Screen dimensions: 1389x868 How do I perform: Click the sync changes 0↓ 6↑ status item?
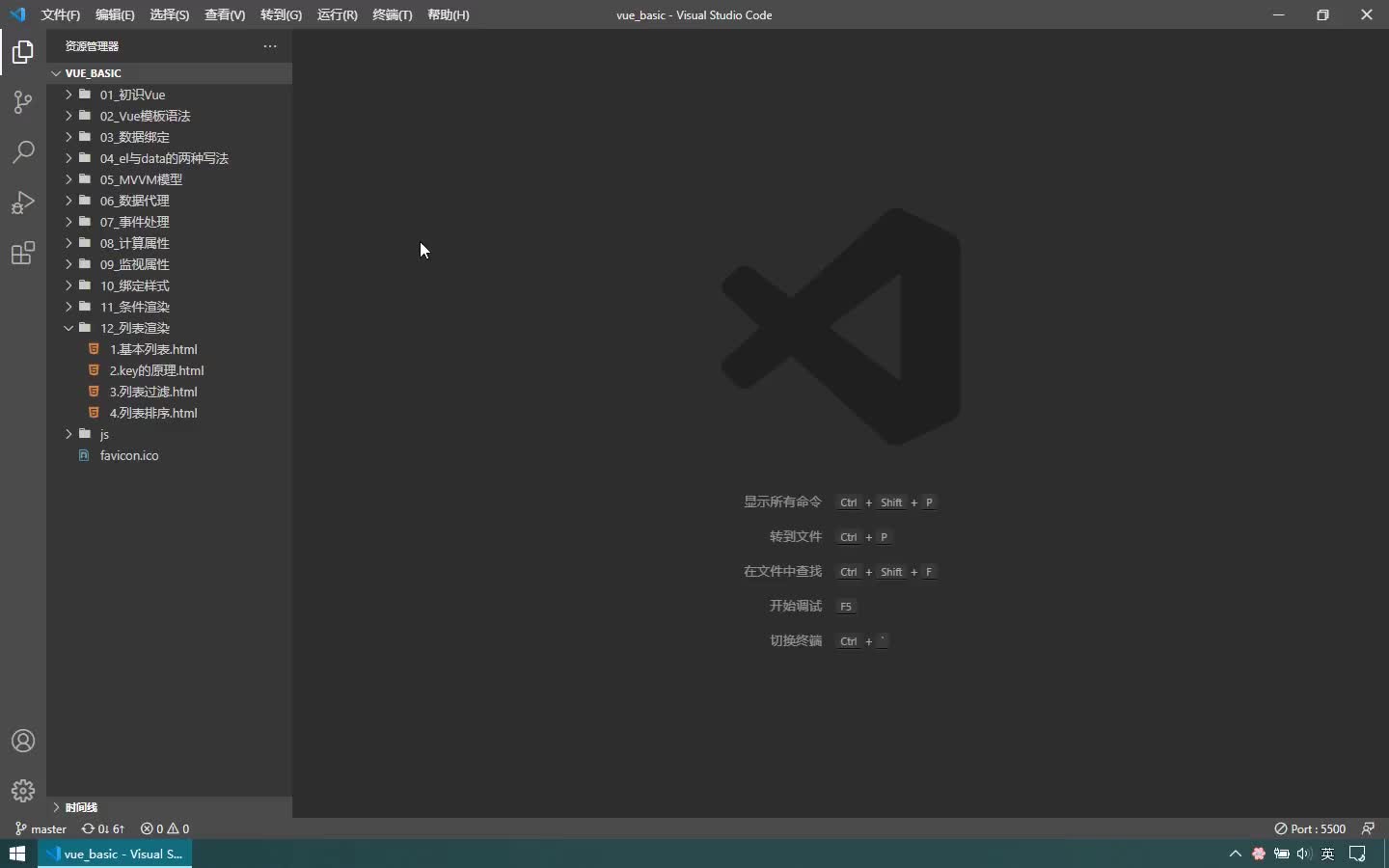click(103, 828)
